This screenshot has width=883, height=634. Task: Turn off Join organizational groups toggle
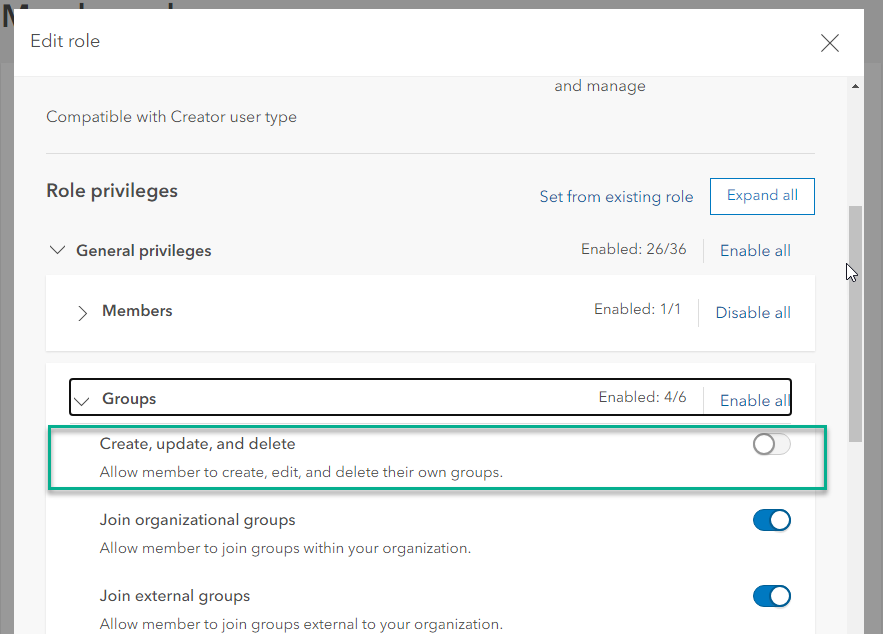[x=771, y=520]
